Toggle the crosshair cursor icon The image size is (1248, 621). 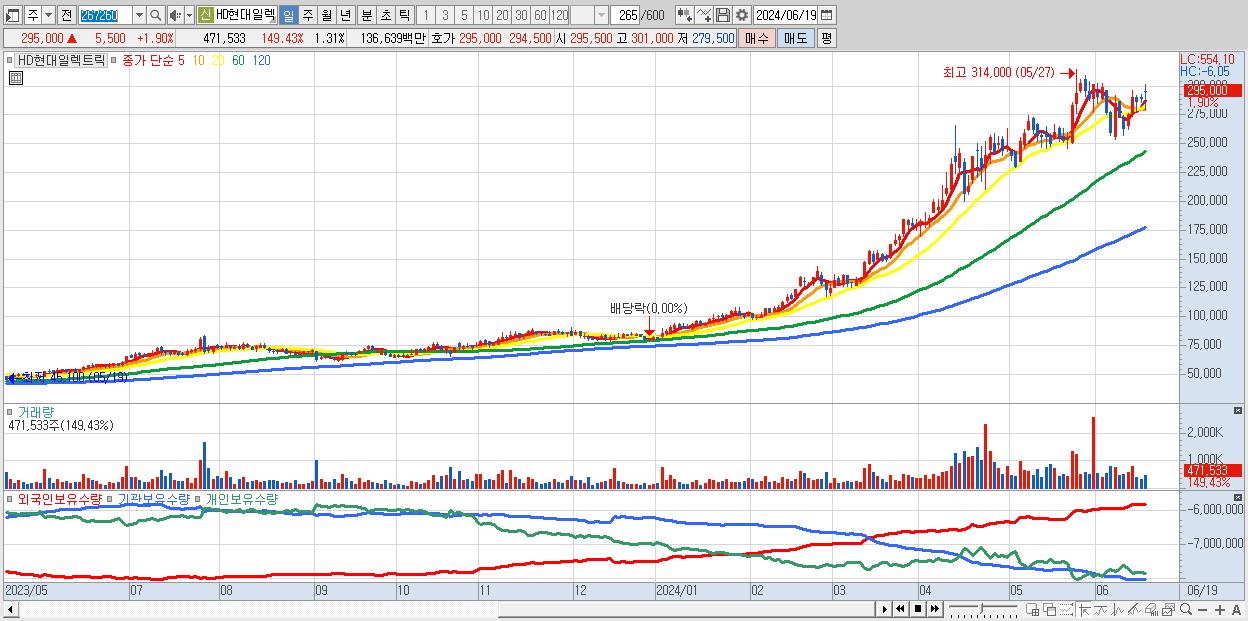tap(1084, 609)
